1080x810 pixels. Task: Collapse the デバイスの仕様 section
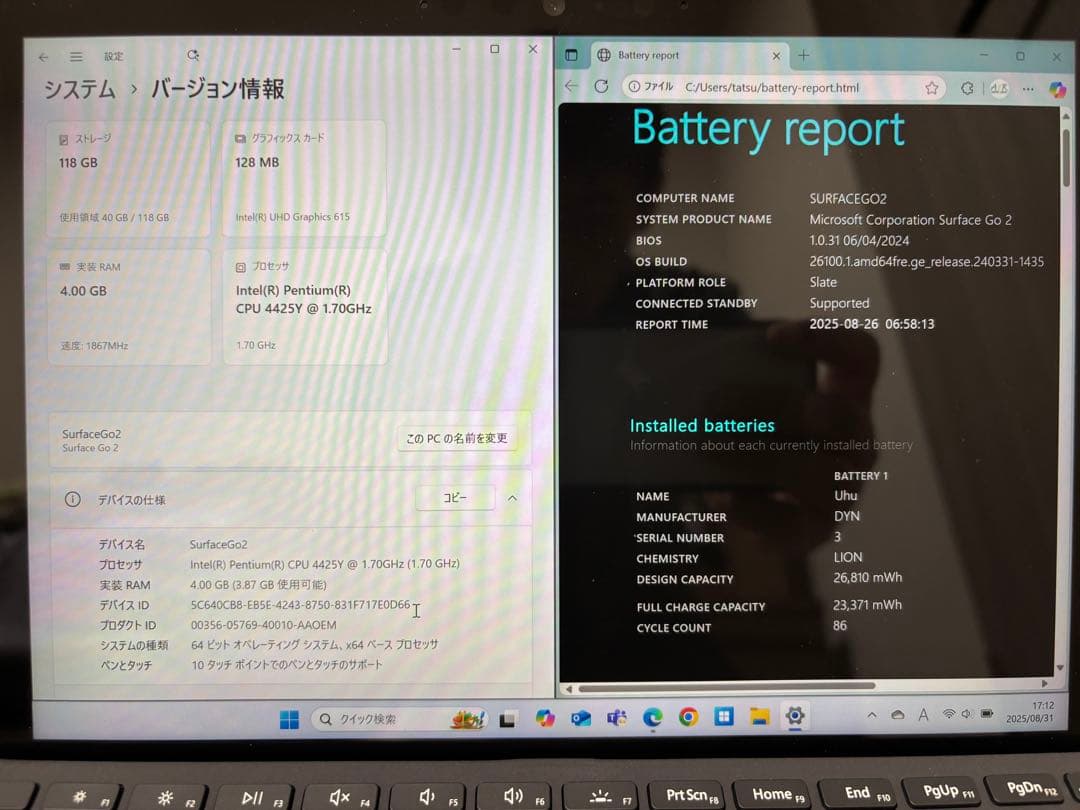[510, 497]
